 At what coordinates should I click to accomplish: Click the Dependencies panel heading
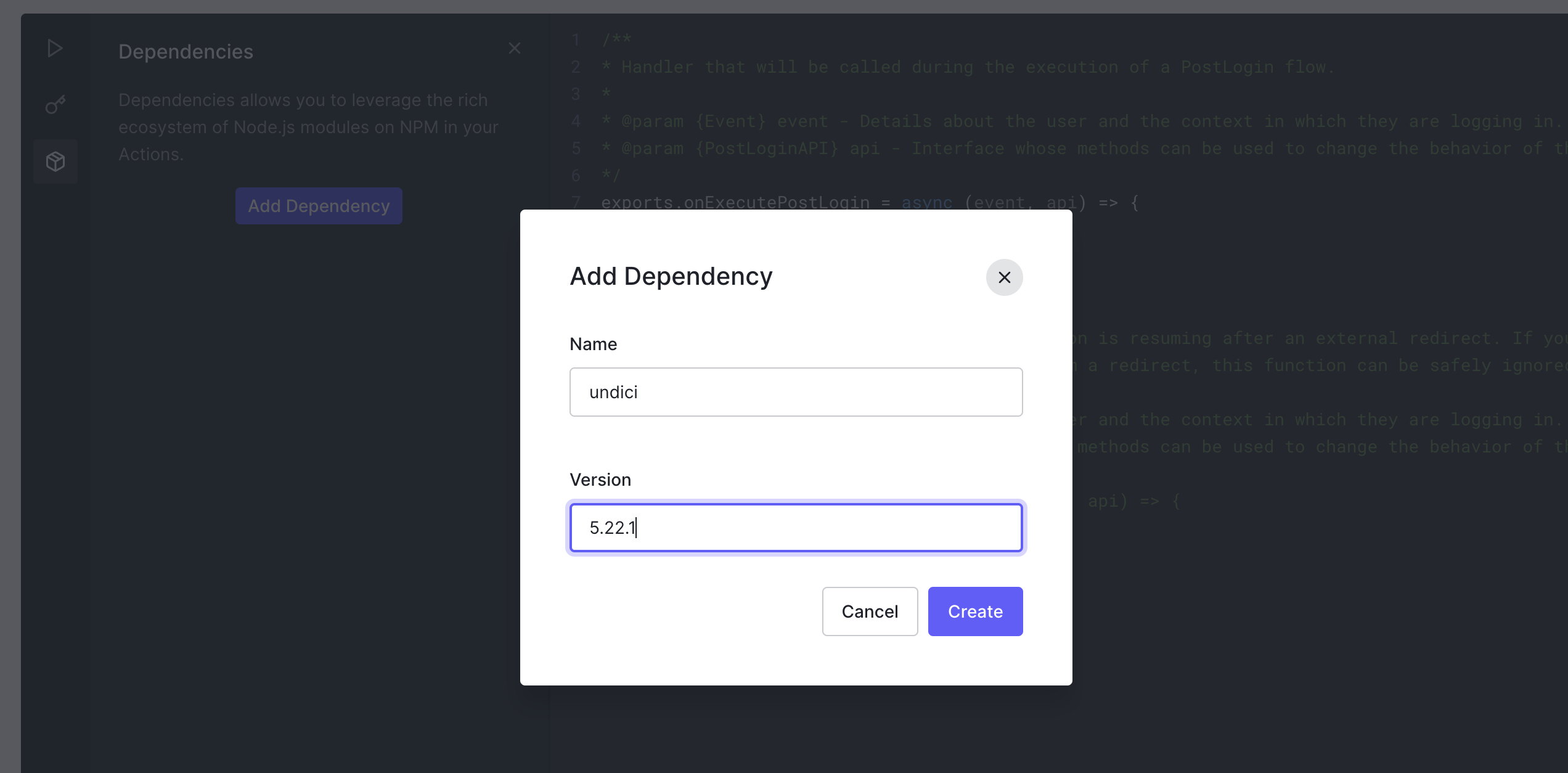pyautogui.click(x=186, y=52)
